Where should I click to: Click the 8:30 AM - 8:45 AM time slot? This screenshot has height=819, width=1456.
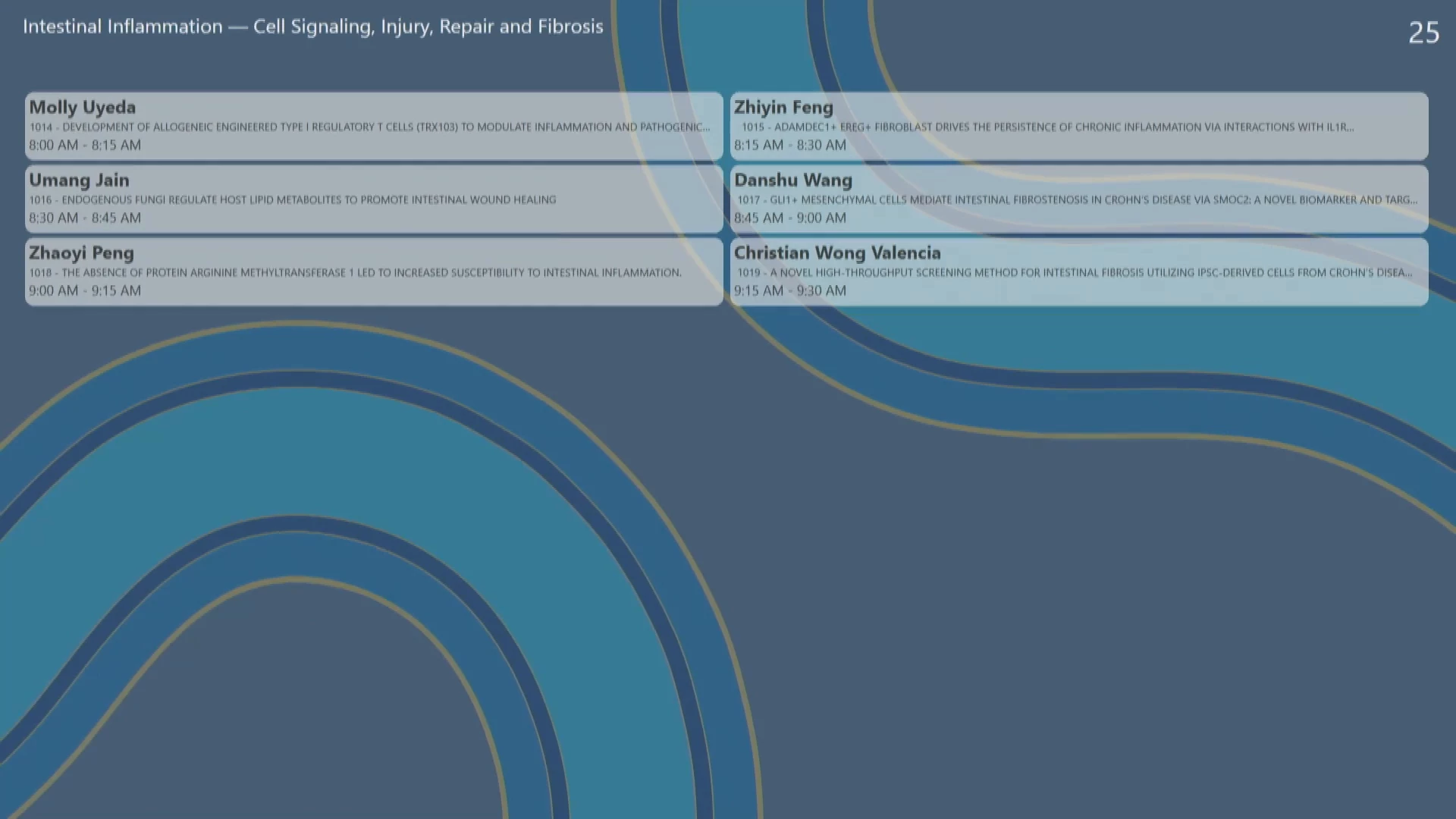[85, 218]
